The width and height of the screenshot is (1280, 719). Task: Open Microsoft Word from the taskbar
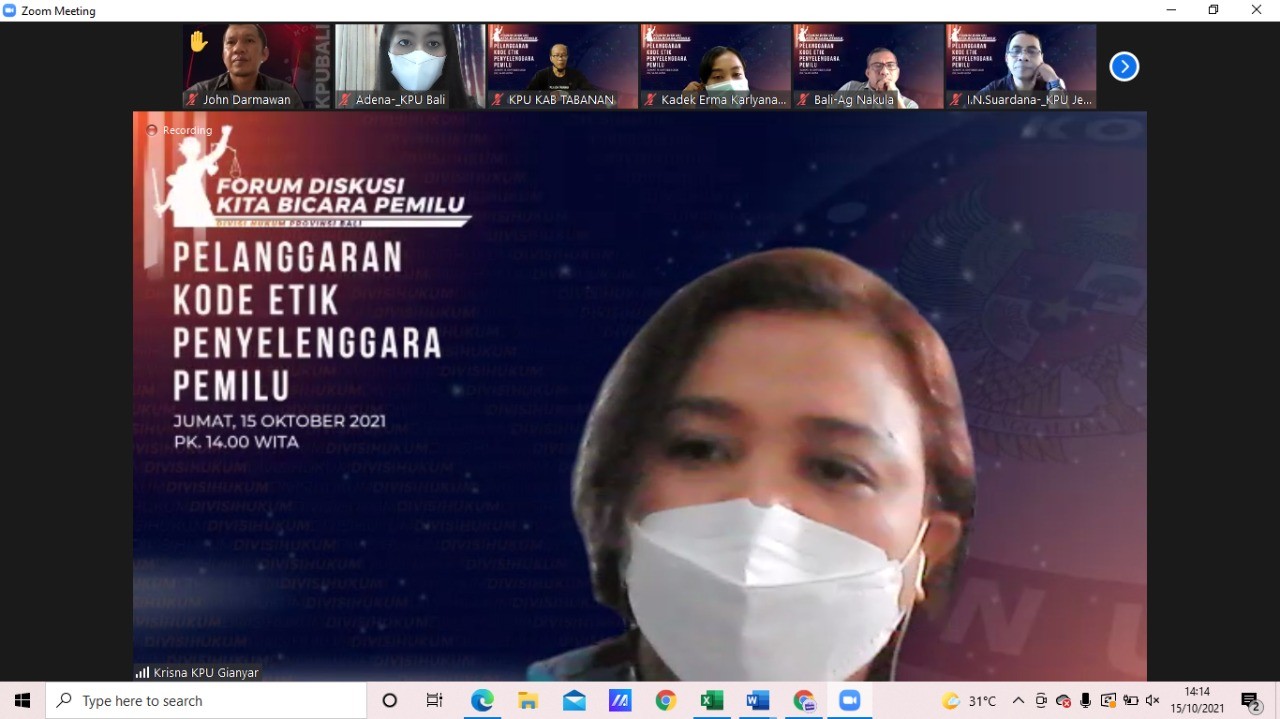click(757, 701)
